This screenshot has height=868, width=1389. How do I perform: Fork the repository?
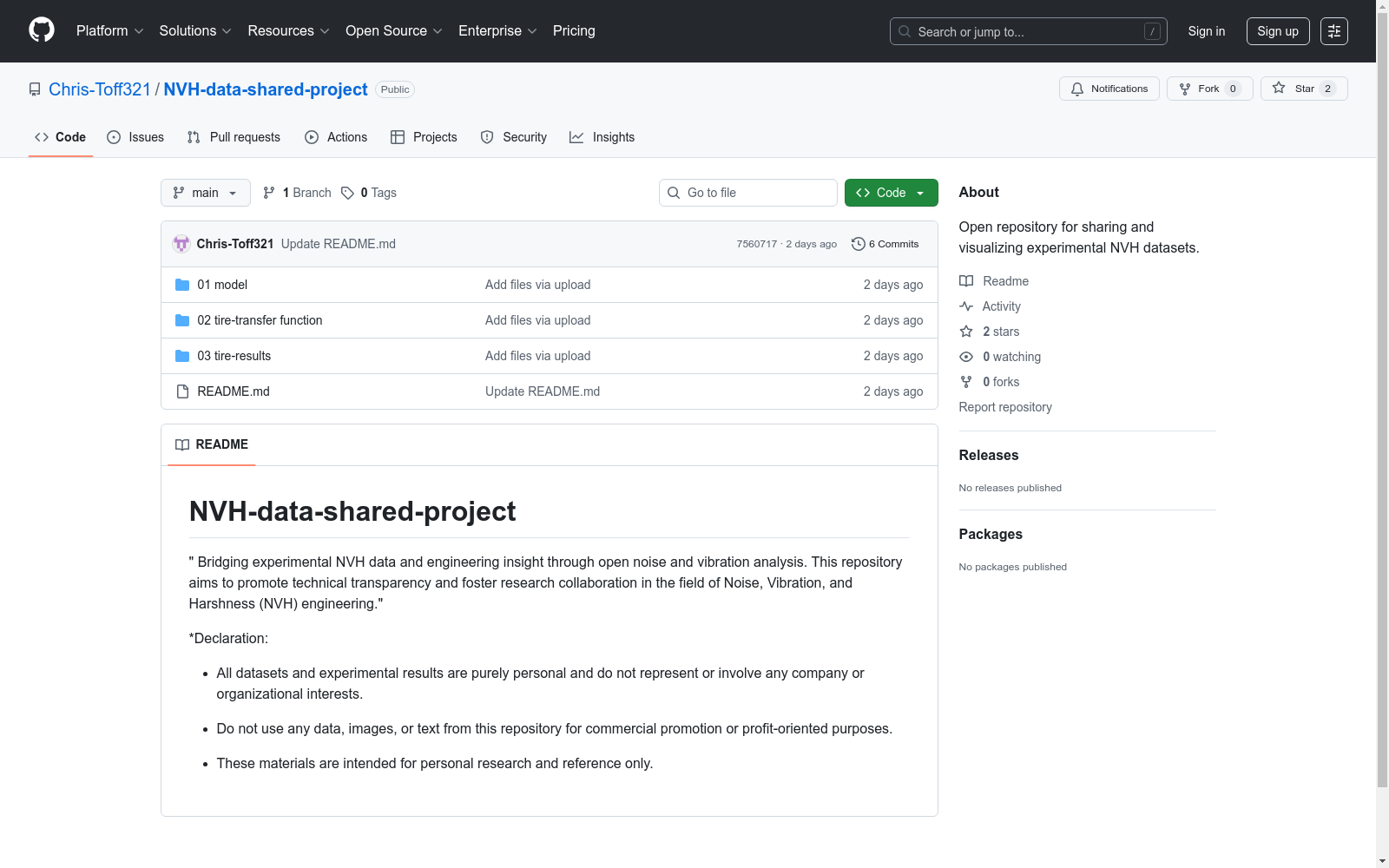[x=1210, y=89]
